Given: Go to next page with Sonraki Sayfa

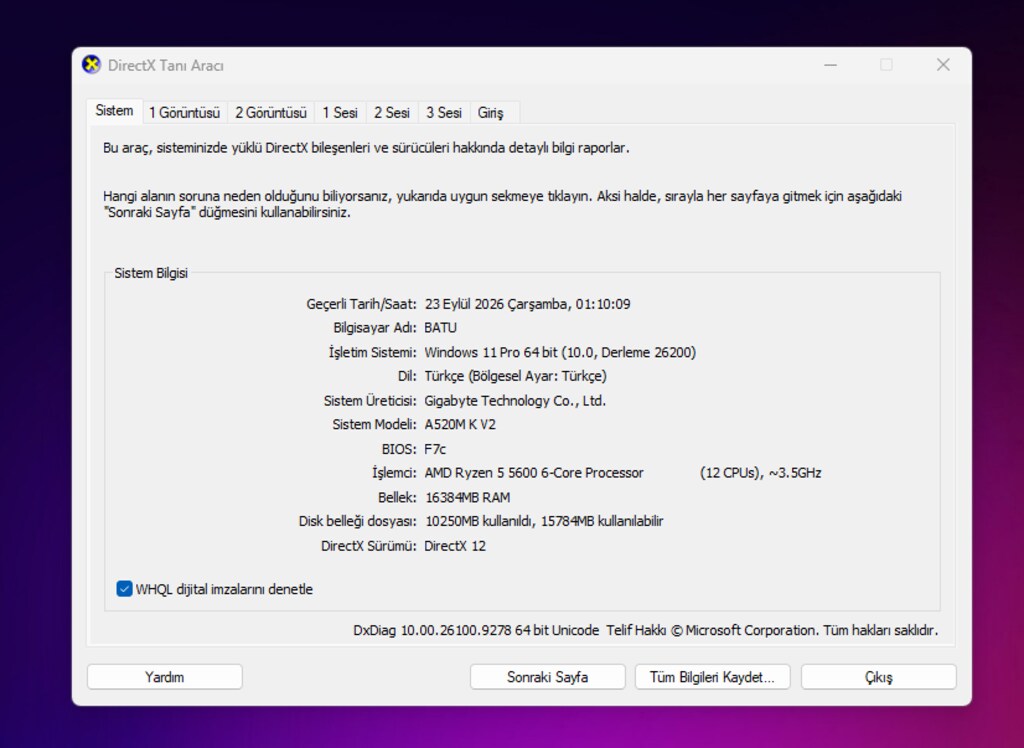Looking at the screenshot, I should [x=547, y=677].
